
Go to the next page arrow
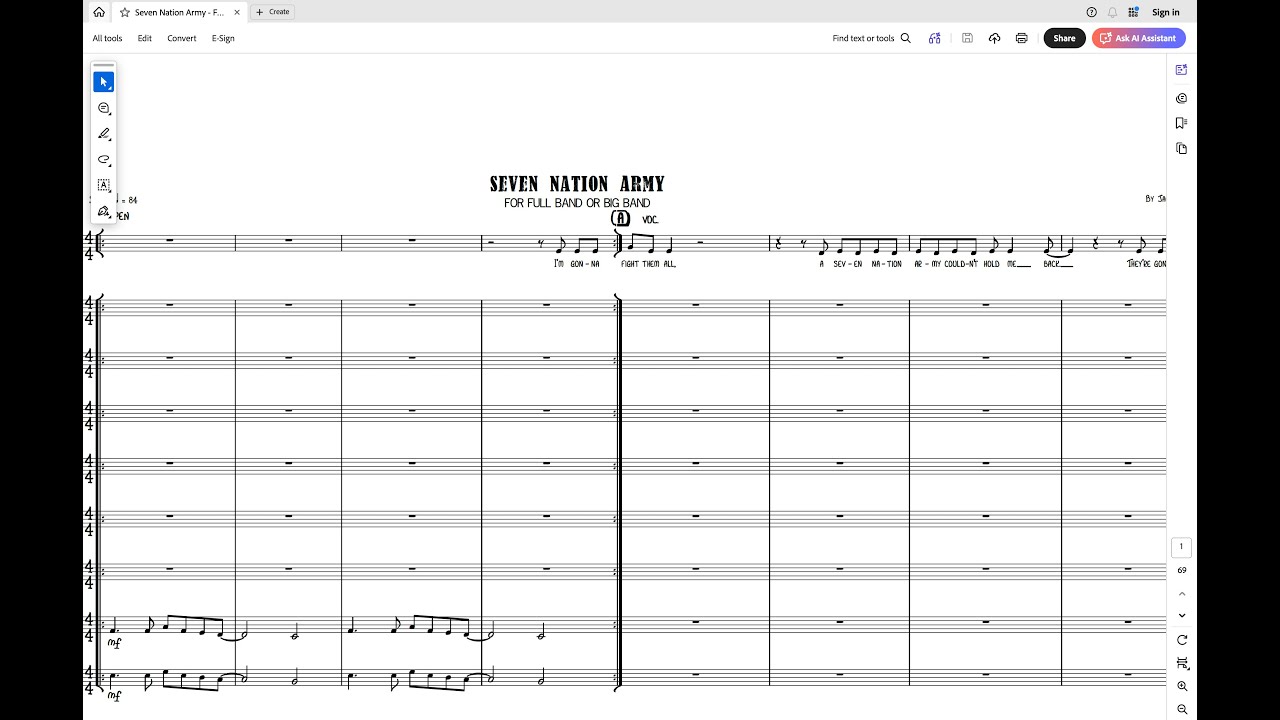pyautogui.click(x=1182, y=616)
